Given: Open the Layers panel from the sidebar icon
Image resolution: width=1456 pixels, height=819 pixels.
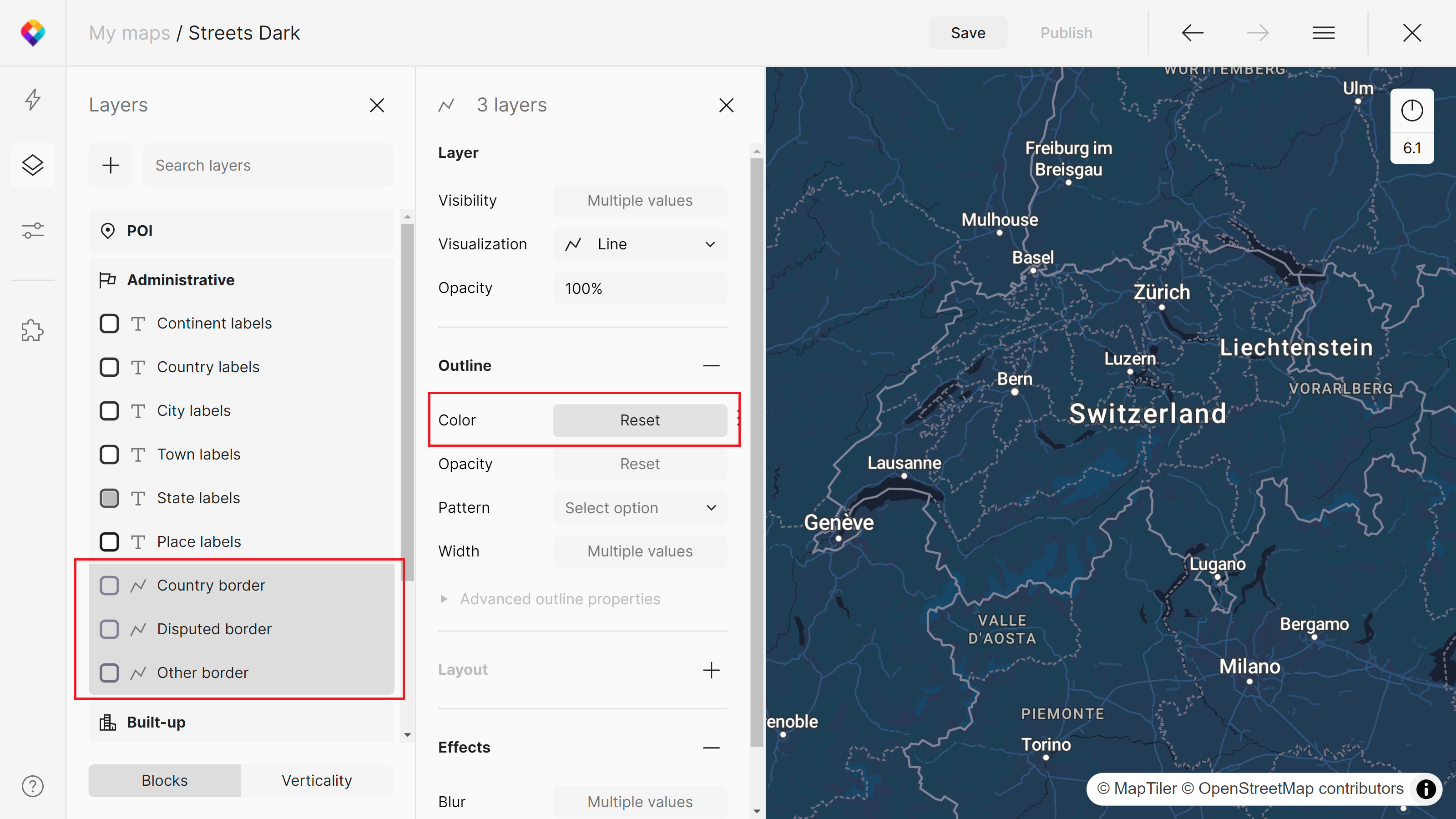Looking at the screenshot, I should click(x=33, y=165).
